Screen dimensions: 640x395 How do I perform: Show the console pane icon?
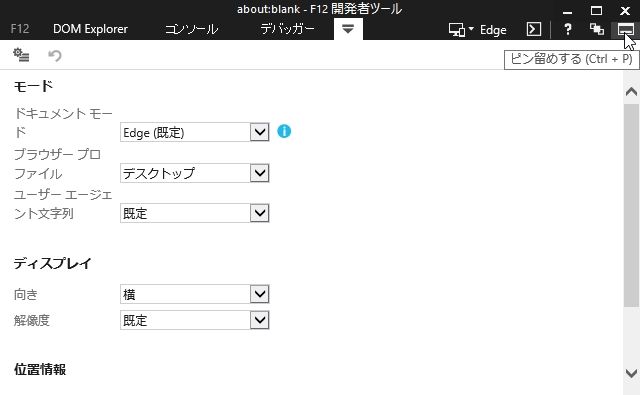click(x=533, y=29)
